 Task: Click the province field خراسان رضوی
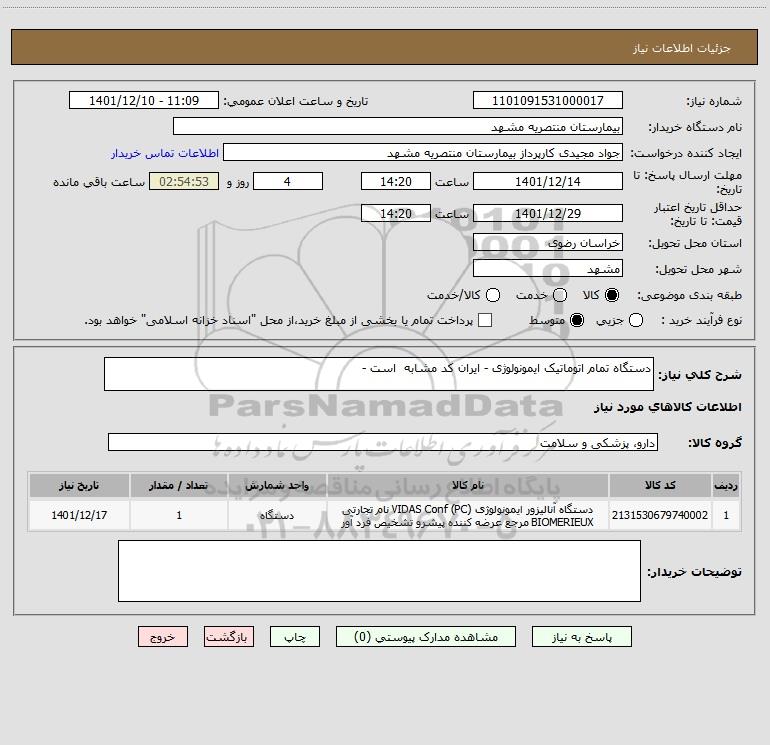548,242
